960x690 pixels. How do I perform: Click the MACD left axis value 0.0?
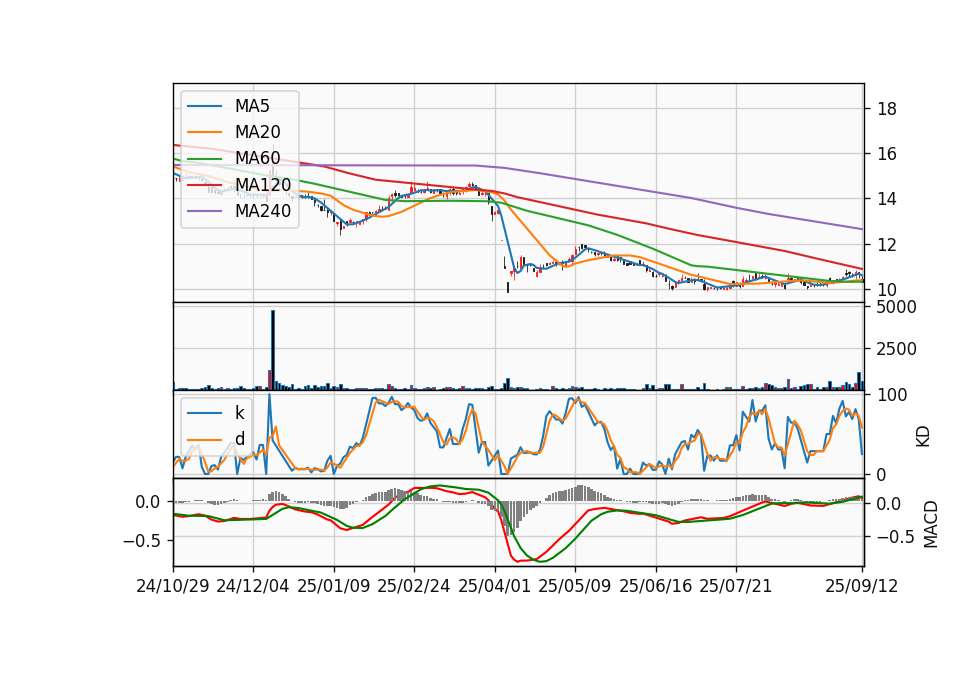click(x=147, y=502)
